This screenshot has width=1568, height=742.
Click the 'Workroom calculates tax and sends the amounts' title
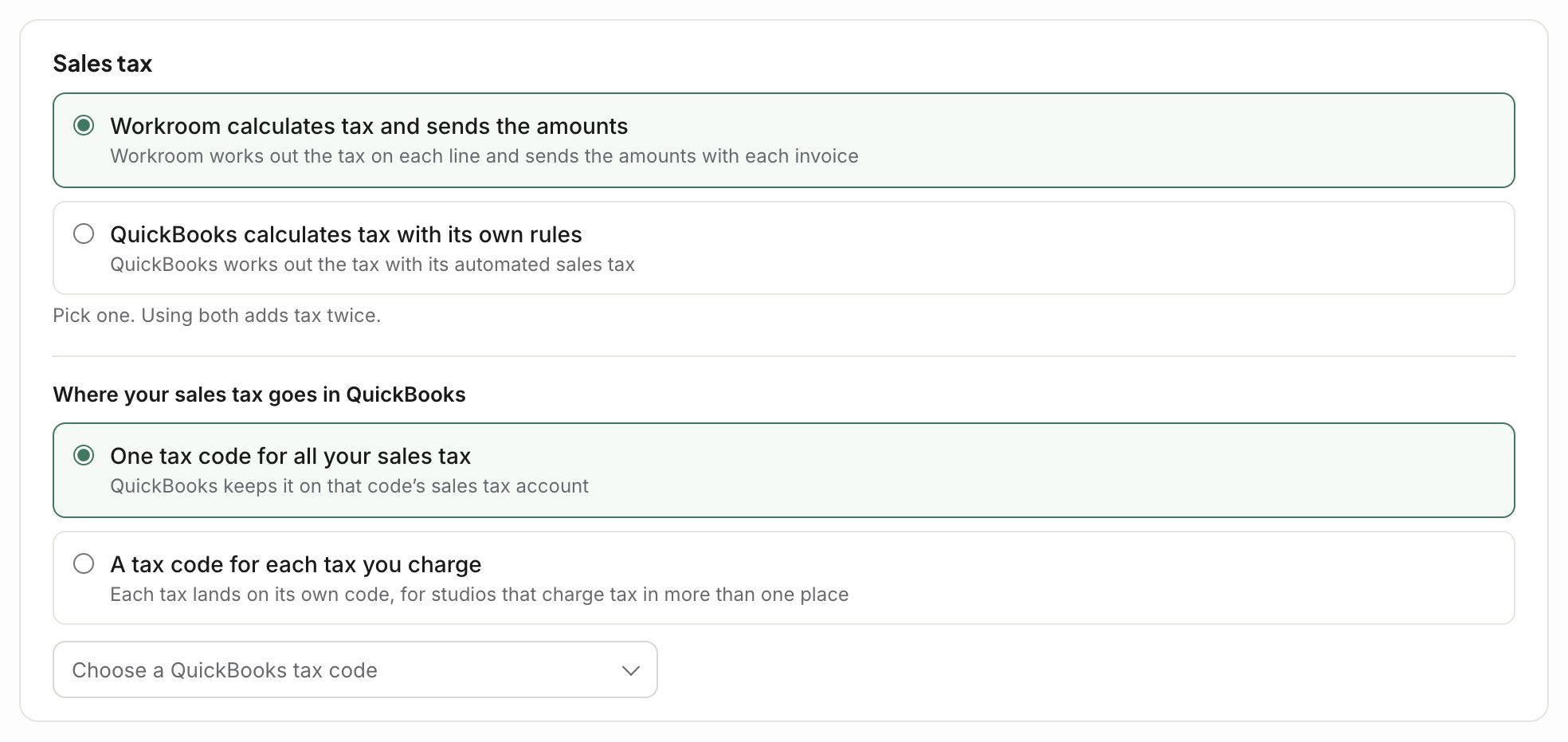tap(369, 126)
